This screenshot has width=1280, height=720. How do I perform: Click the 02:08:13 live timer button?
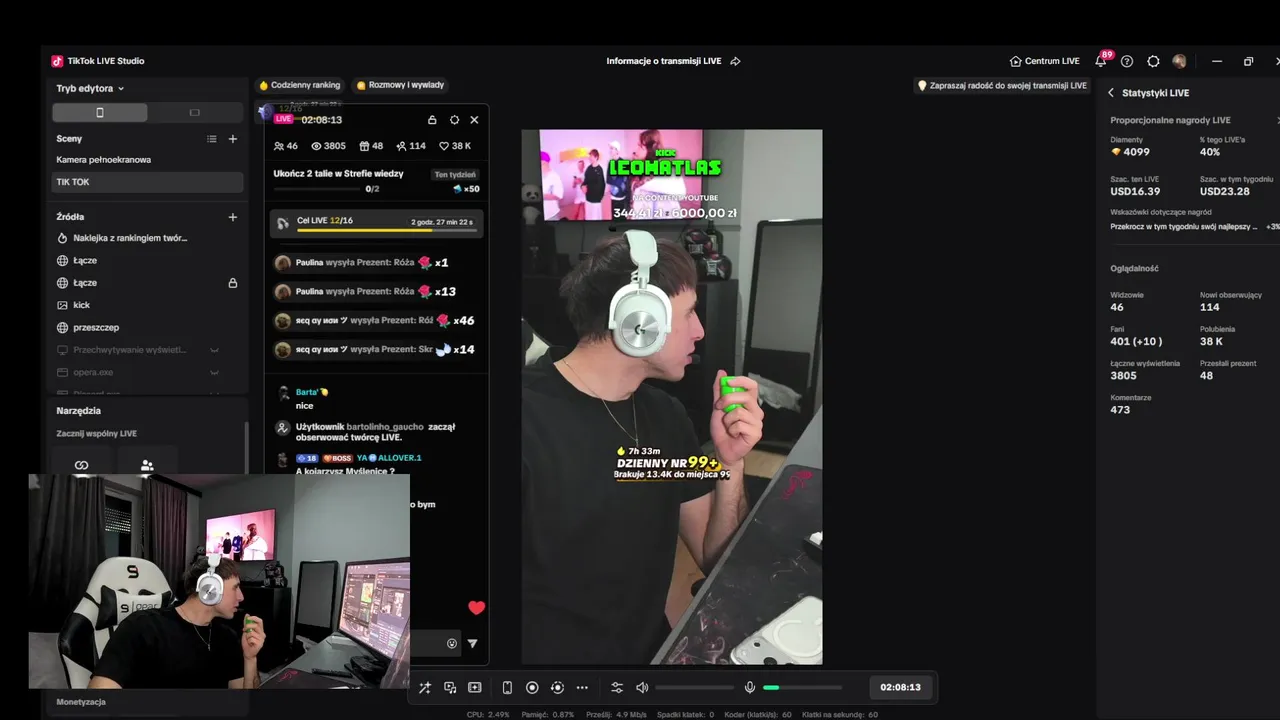click(x=900, y=688)
